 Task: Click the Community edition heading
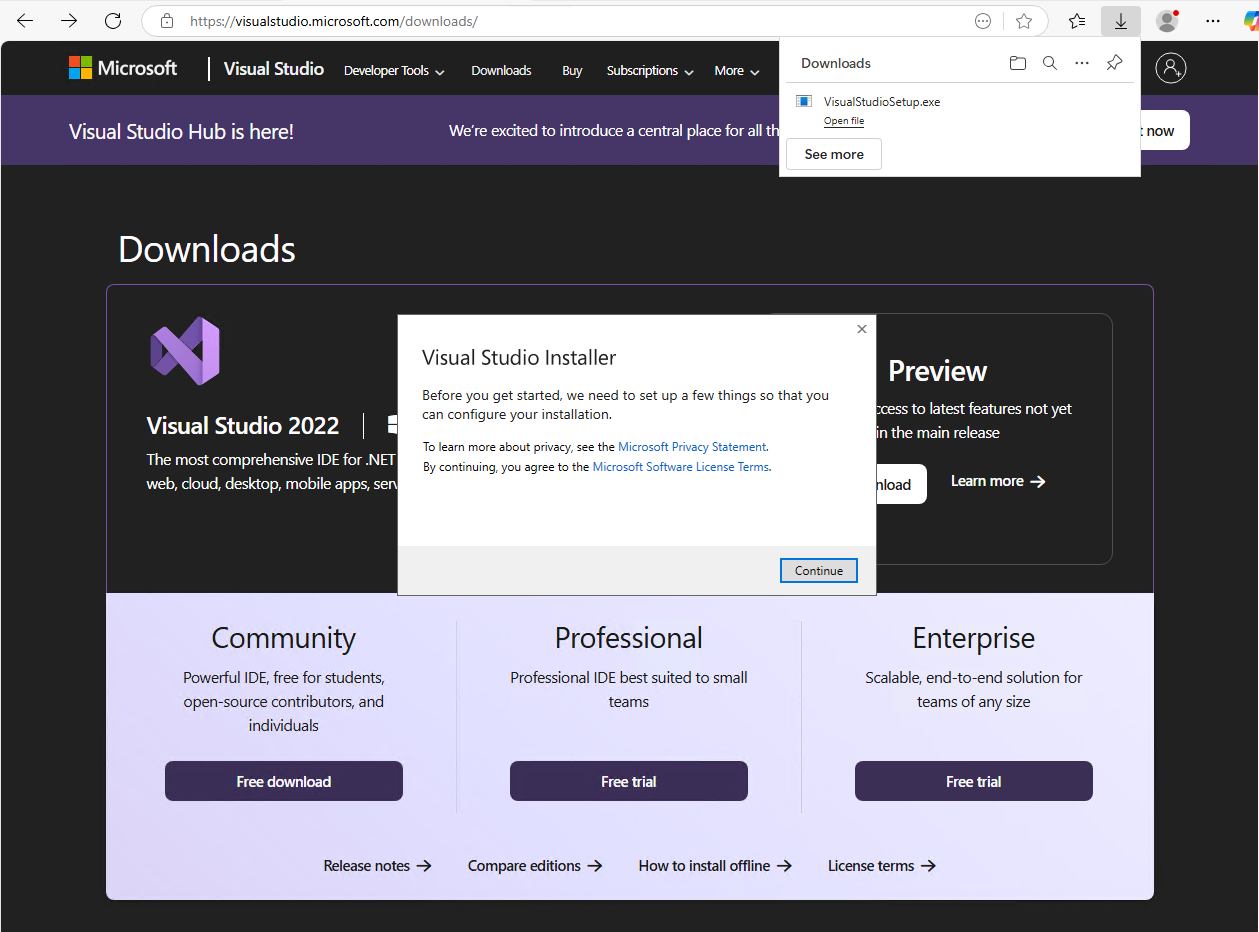pyautogui.click(x=284, y=638)
